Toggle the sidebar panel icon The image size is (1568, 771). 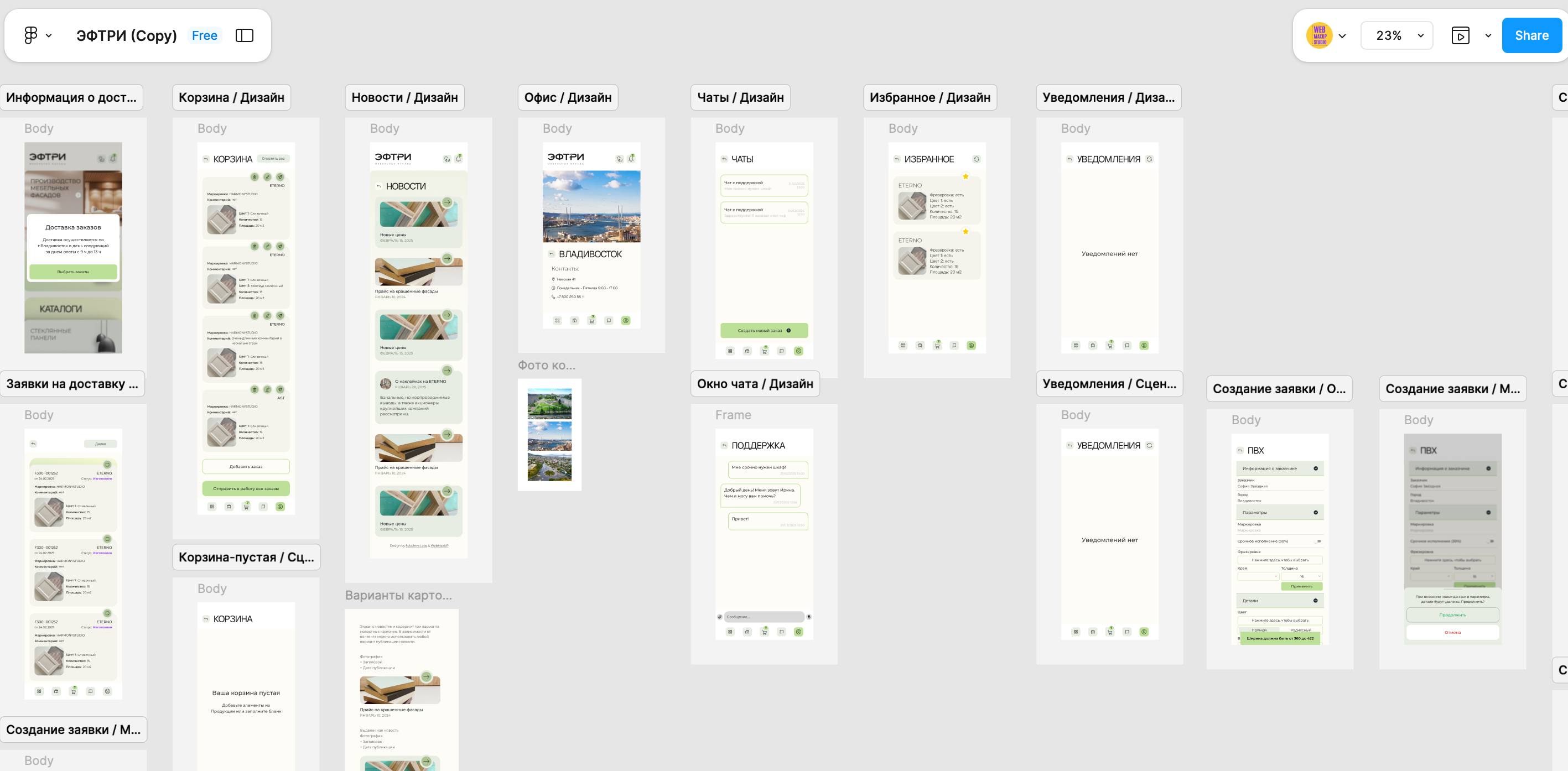click(x=244, y=35)
